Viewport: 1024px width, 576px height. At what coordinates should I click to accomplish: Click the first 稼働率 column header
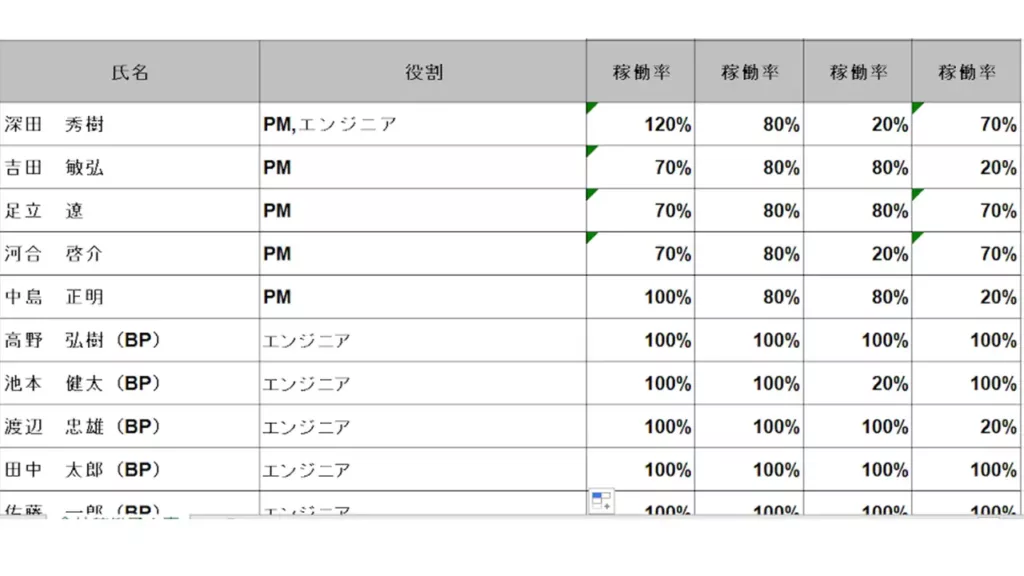pyautogui.click(x=641, y=72)
